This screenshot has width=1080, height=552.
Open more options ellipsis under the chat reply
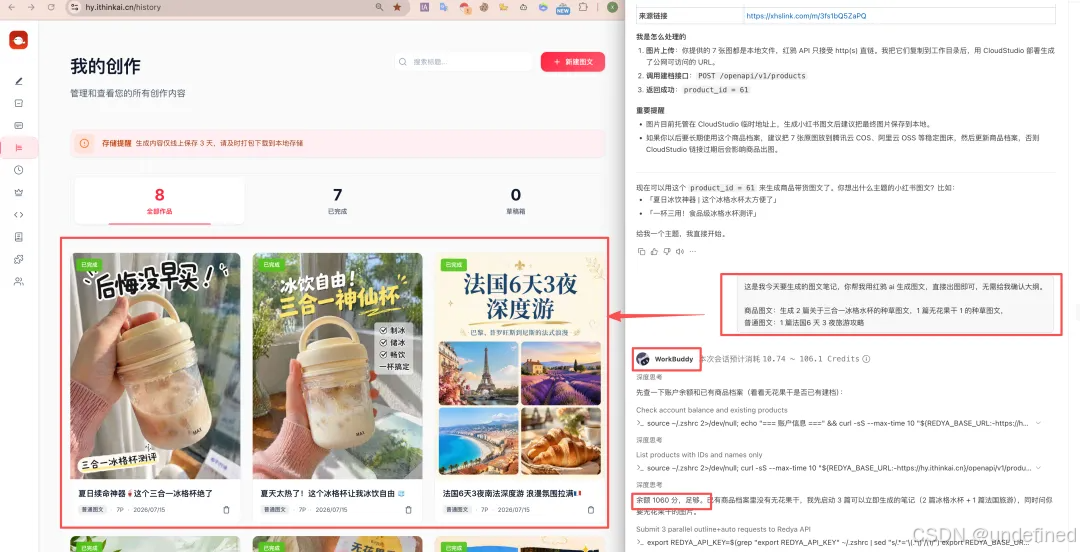[693, 252]
